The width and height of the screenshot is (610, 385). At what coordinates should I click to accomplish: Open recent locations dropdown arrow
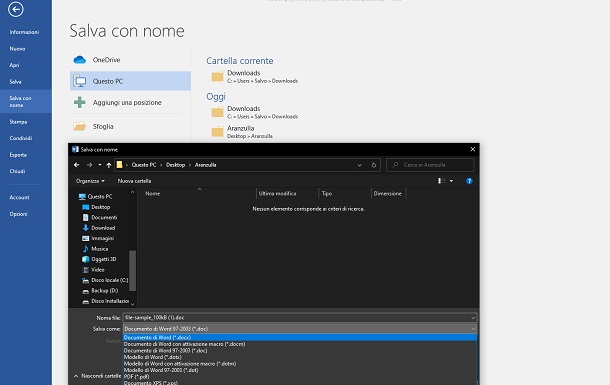pos(100,165)
